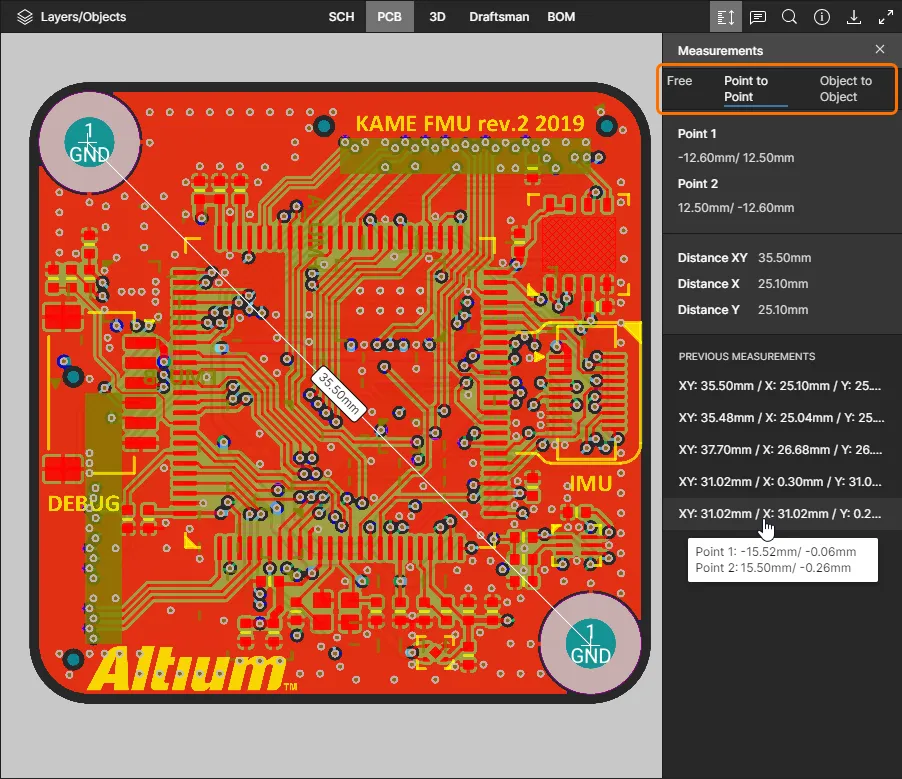Screen dimensions: 902x779
Task: Enter full screen with expand icon
Action: (886, 17)
